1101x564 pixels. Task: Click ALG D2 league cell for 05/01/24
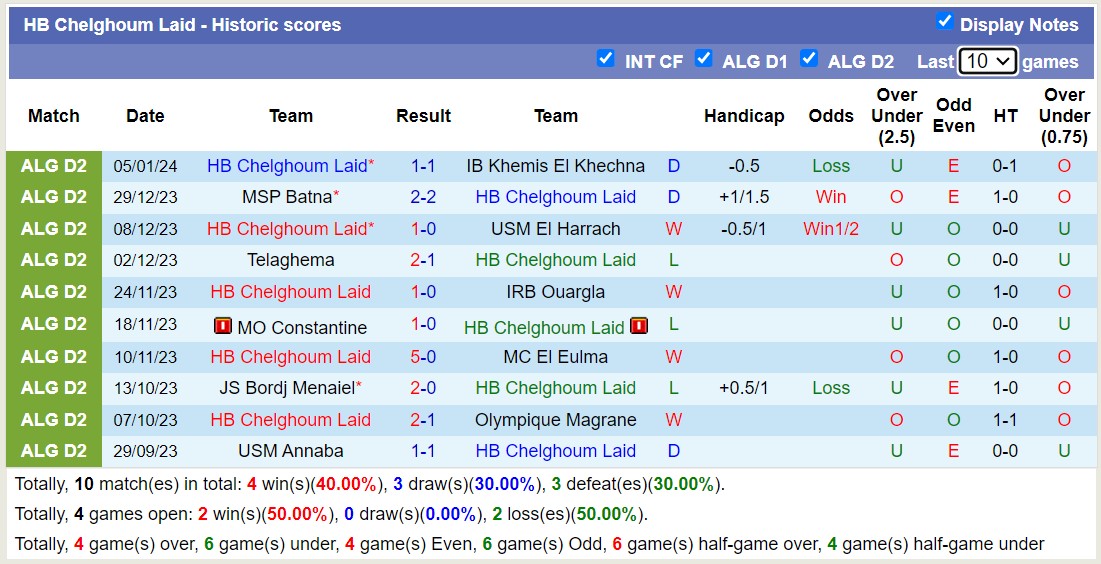pyautogui.click(x=54, y=166)
